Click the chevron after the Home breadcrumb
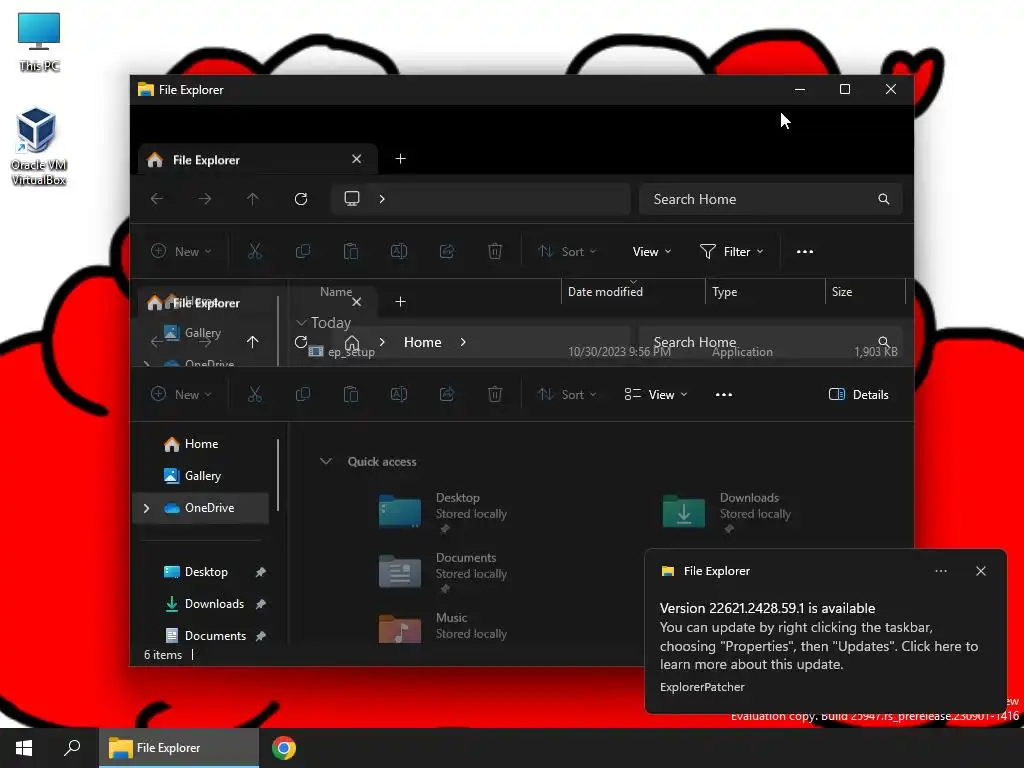 (x=463, y=342)
